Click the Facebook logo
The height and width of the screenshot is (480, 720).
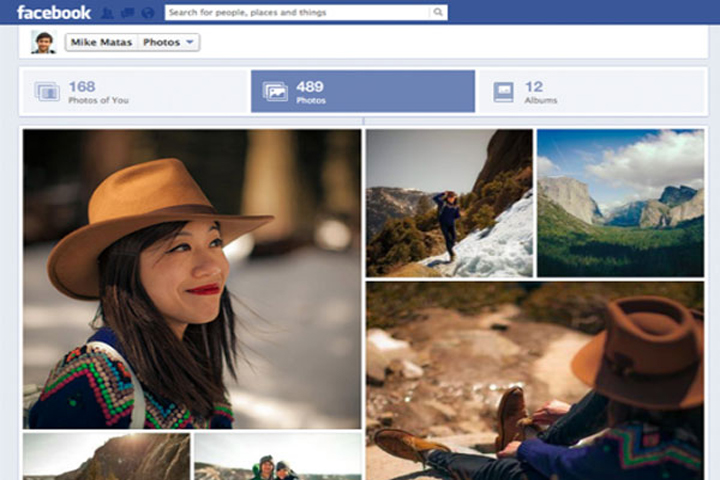[x=53, y=13]
